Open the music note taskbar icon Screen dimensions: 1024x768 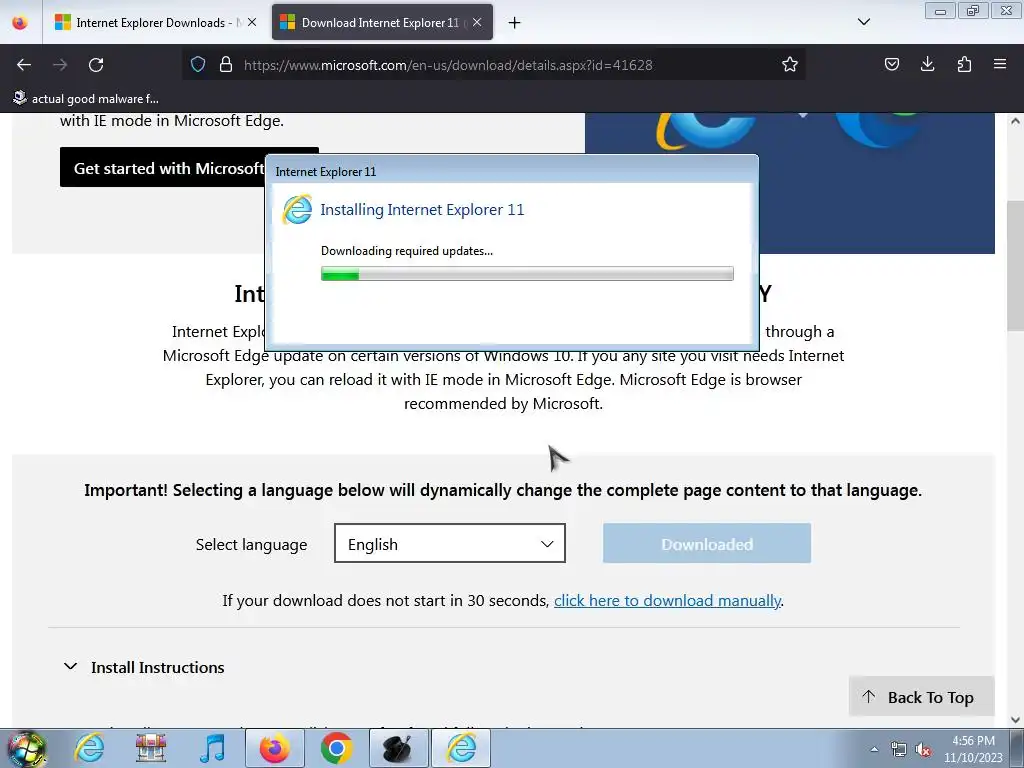pyautogui.click(x=212, y=748)
